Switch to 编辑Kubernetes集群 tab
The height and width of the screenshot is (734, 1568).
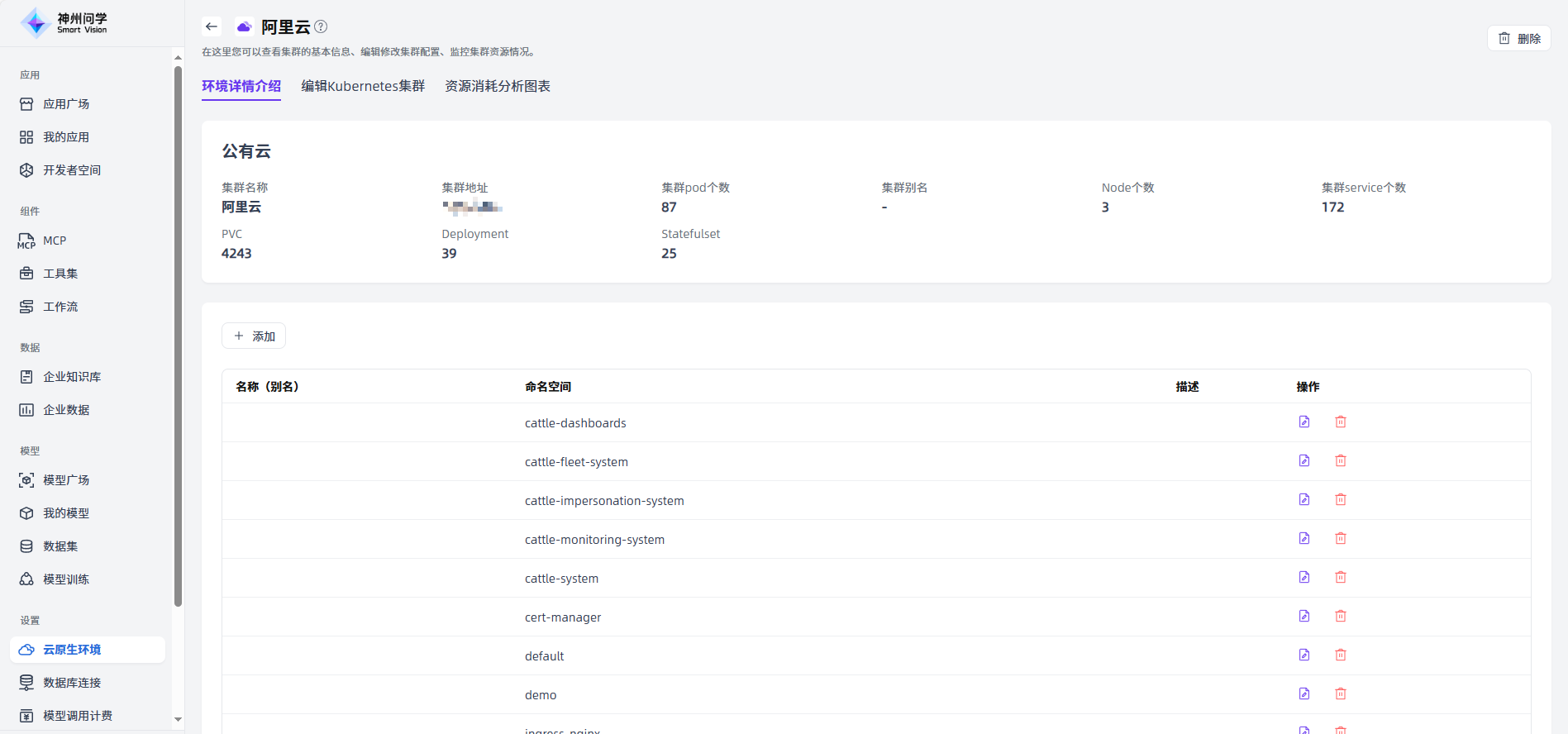click(x=363, y=86)
